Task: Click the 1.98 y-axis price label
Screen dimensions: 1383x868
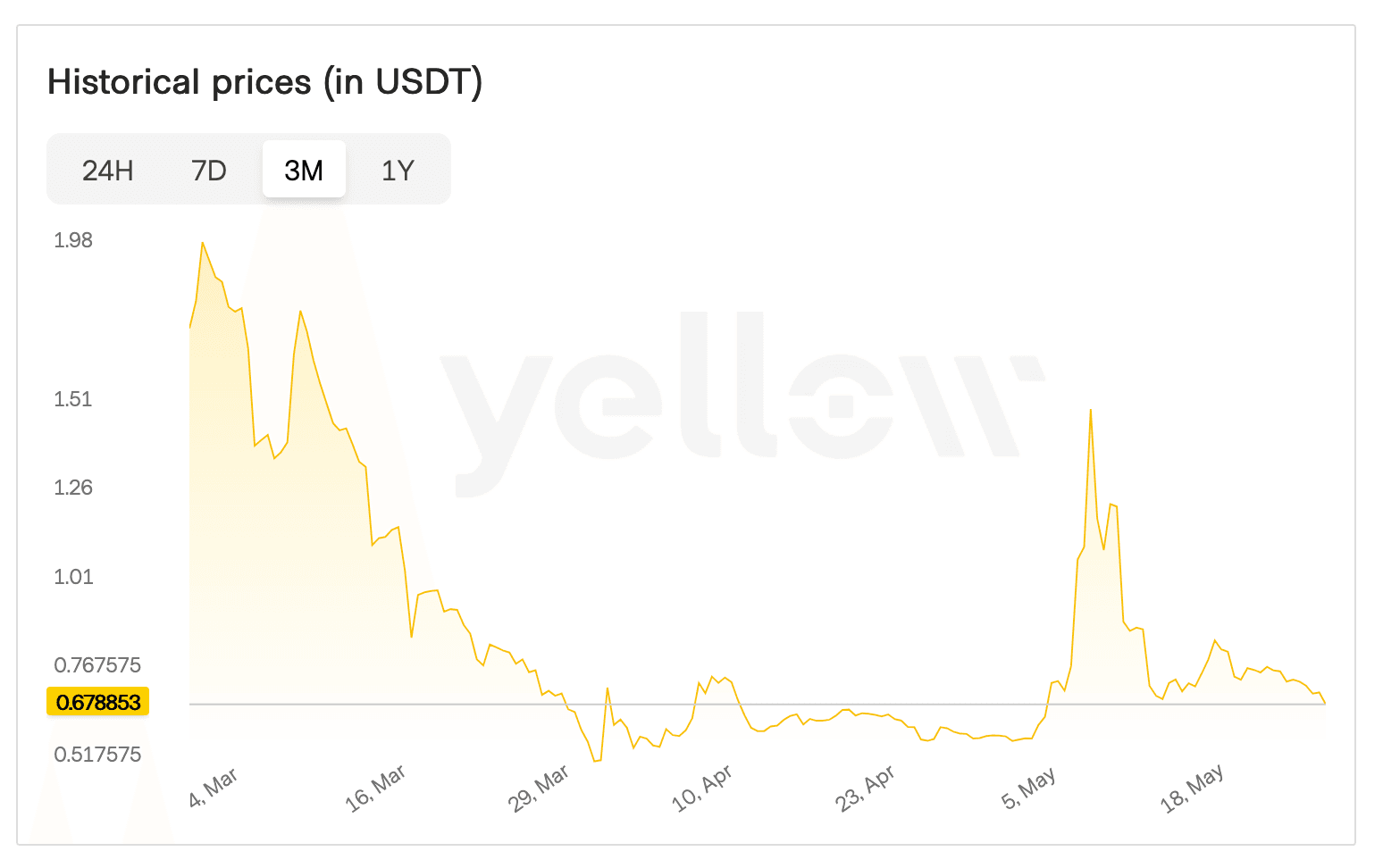Action: (73, 240)
